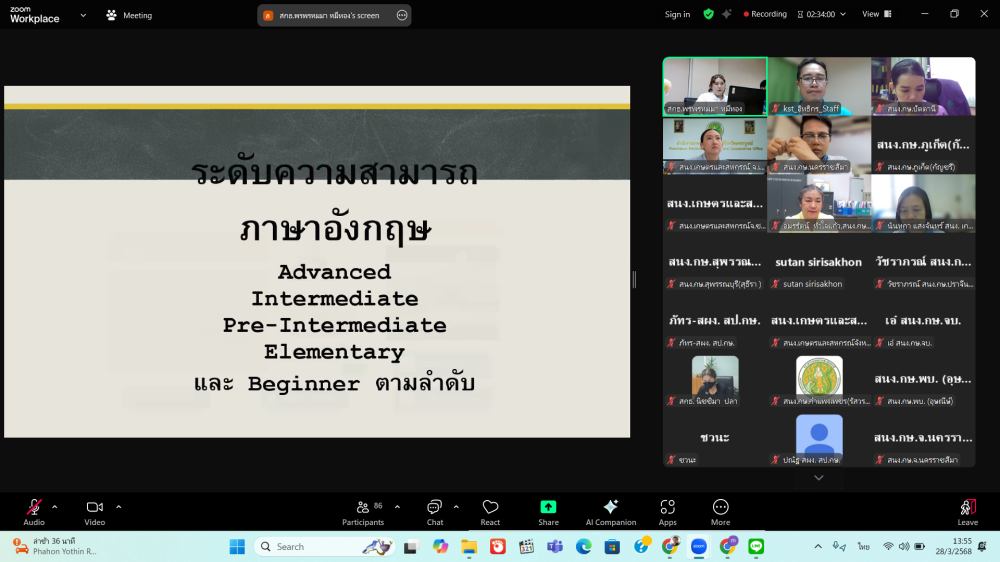Open Microsoft Edge from the taskbar
The width and height of the screenshot is (1000, 562).
[584, 547]
